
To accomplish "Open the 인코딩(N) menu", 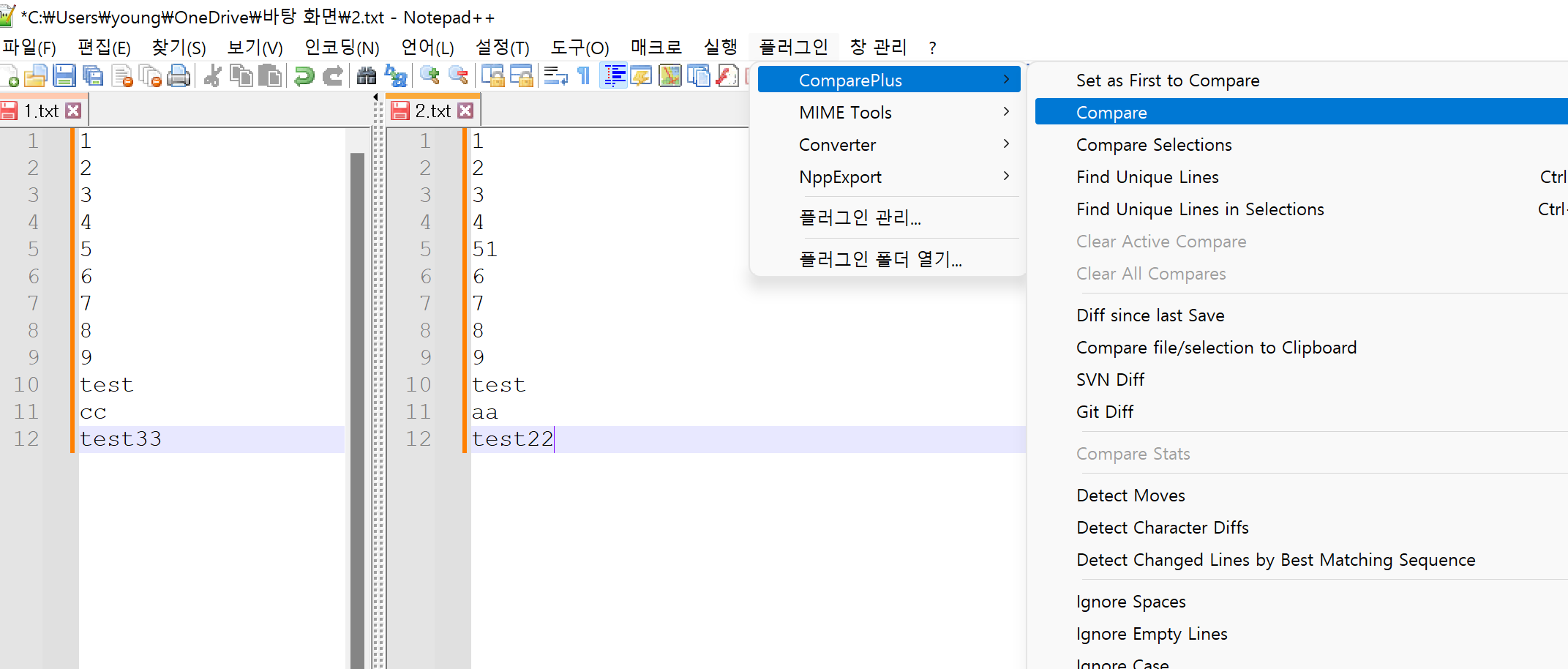I will click(342, 48).
